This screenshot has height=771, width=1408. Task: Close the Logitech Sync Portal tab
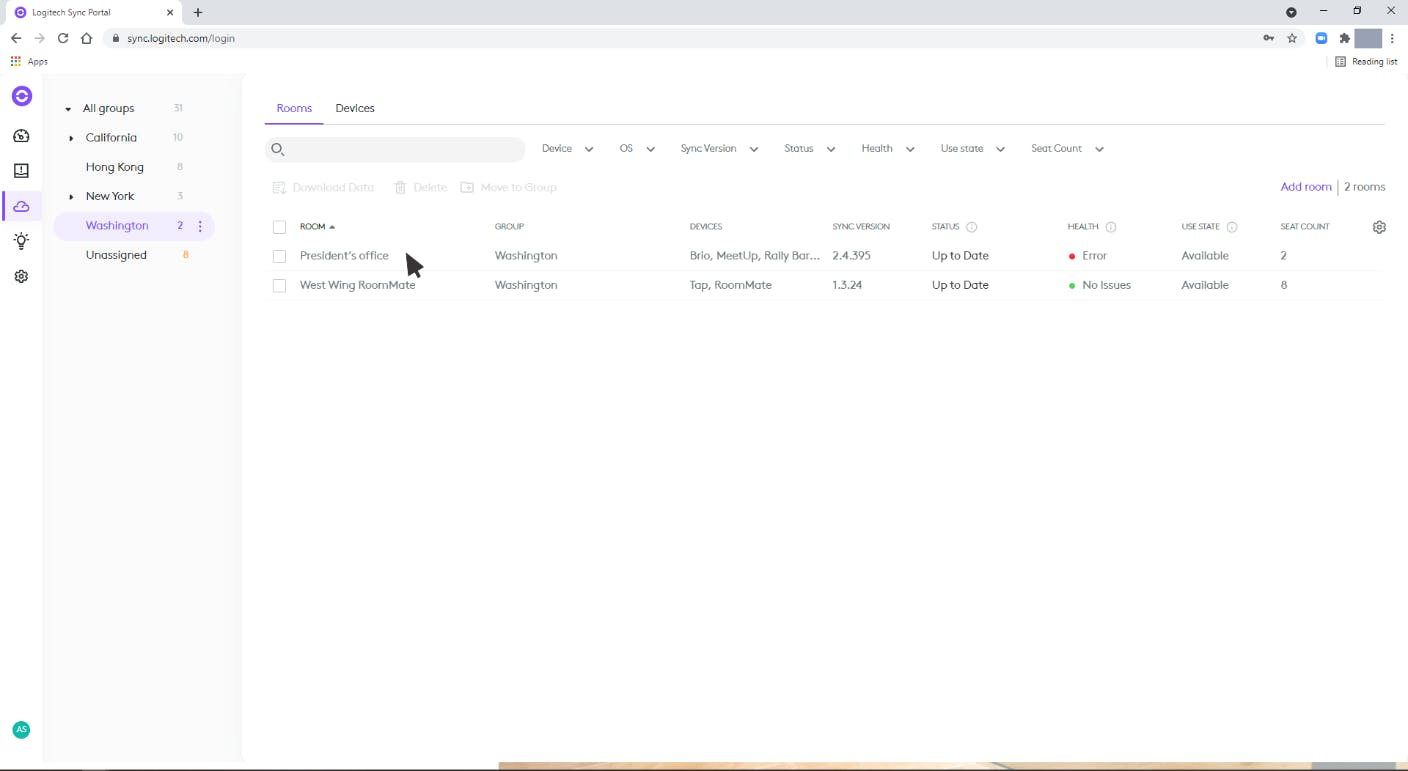[x=170, y=12]
